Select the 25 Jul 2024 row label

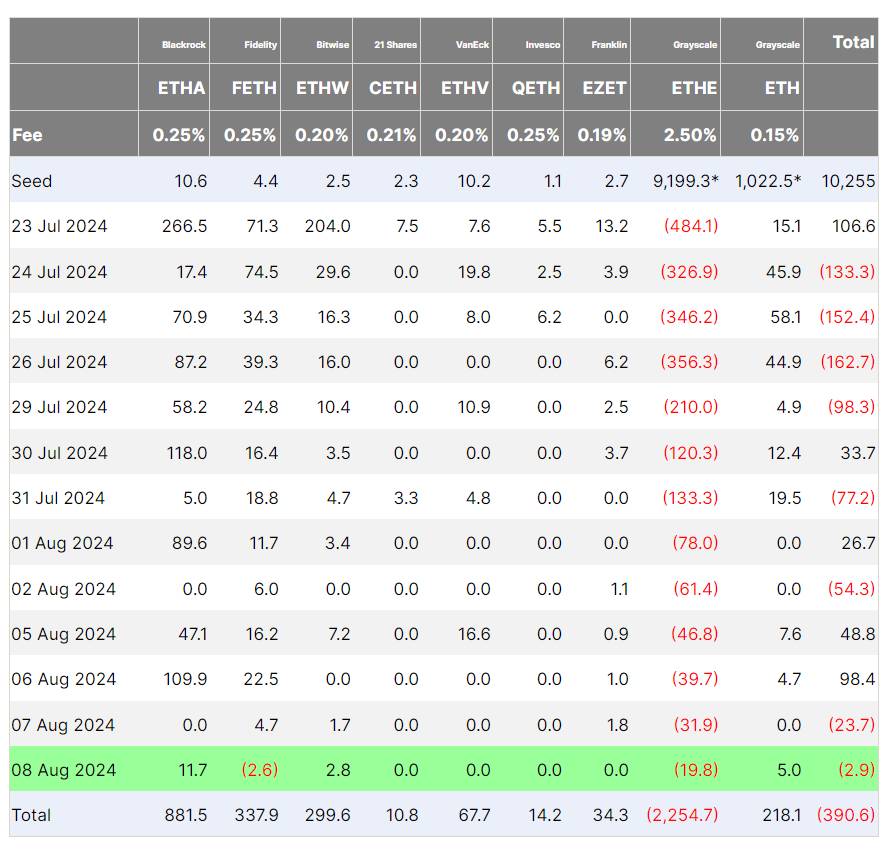[59, 317]
